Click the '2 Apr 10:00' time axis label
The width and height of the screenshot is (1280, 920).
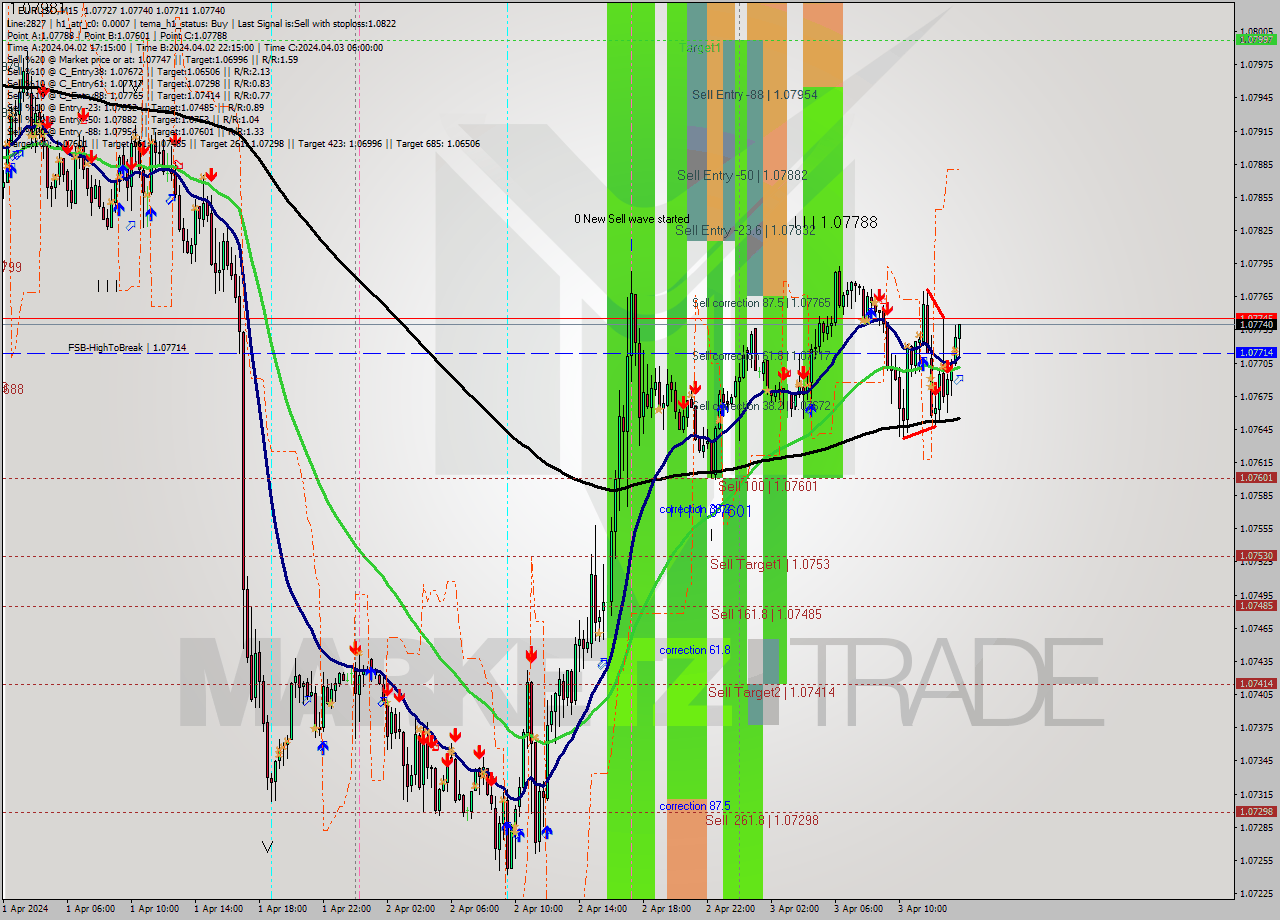(538, 909)
